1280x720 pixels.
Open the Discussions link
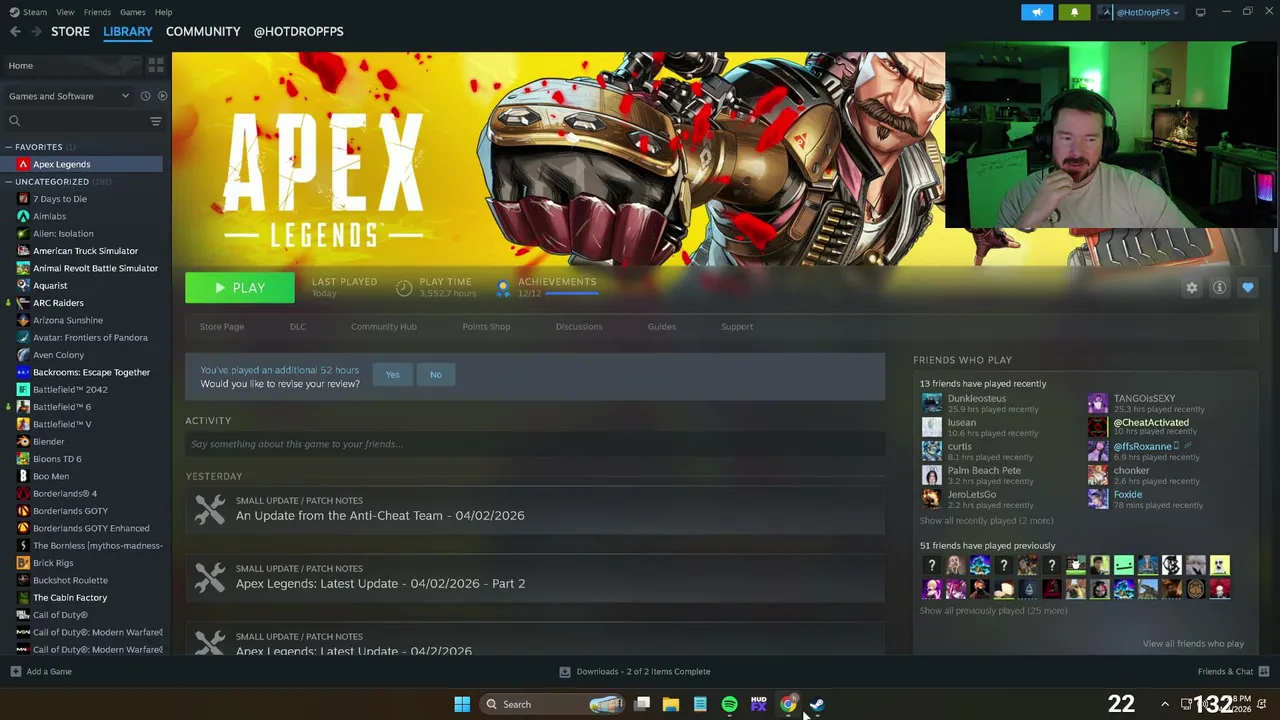click(x=579, y=327)
